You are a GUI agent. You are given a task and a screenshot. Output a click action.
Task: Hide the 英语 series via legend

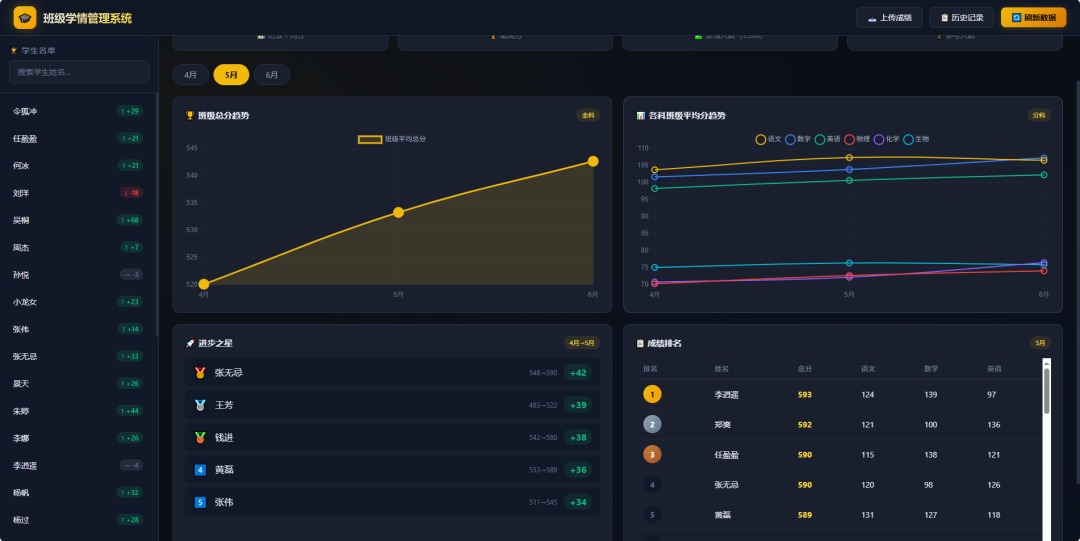(x=827, y=139)
